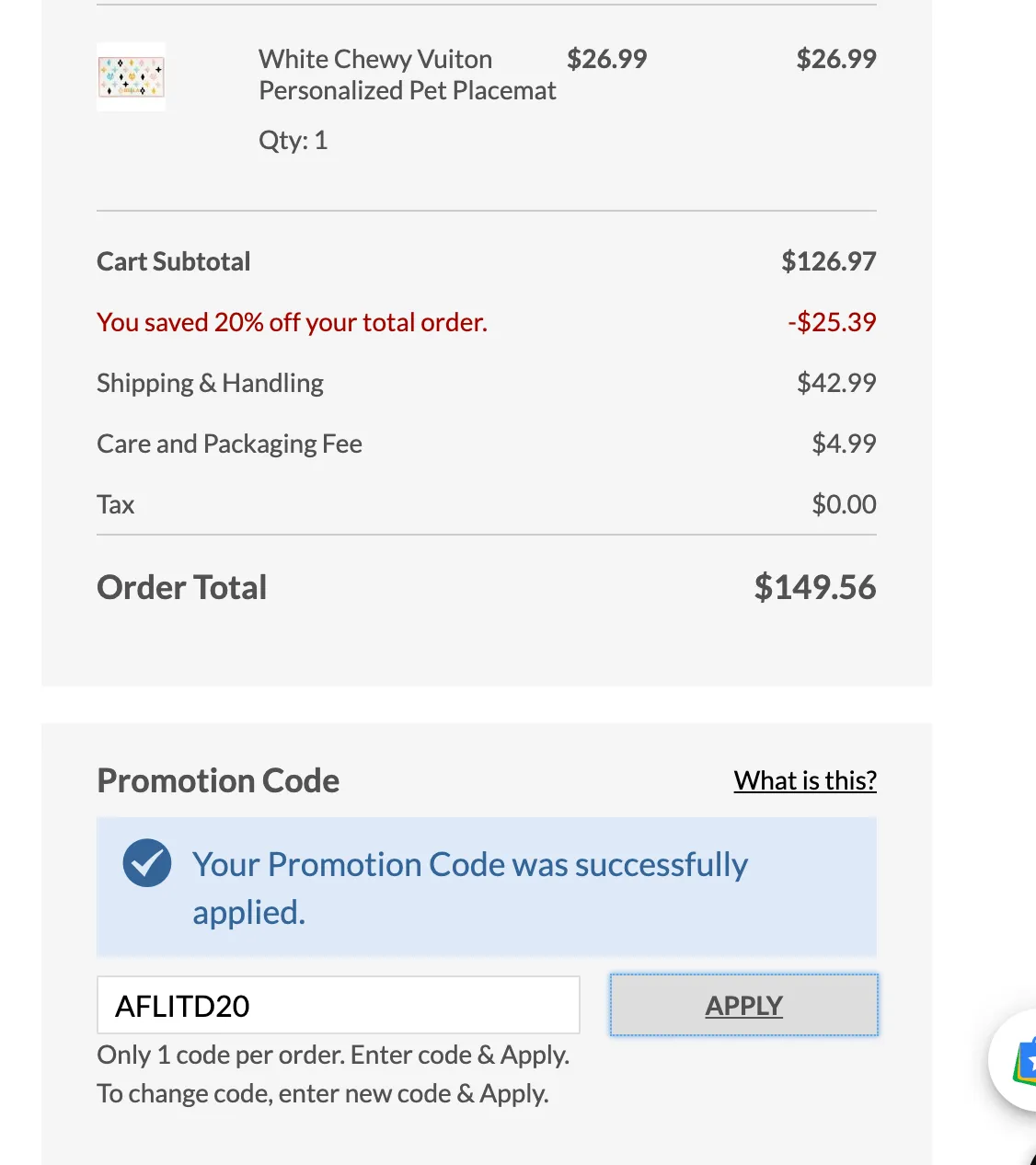Open the 'What is this?' promotion help link
This screenshot has width=1036, height=1165.
click(x=804, y=779)
